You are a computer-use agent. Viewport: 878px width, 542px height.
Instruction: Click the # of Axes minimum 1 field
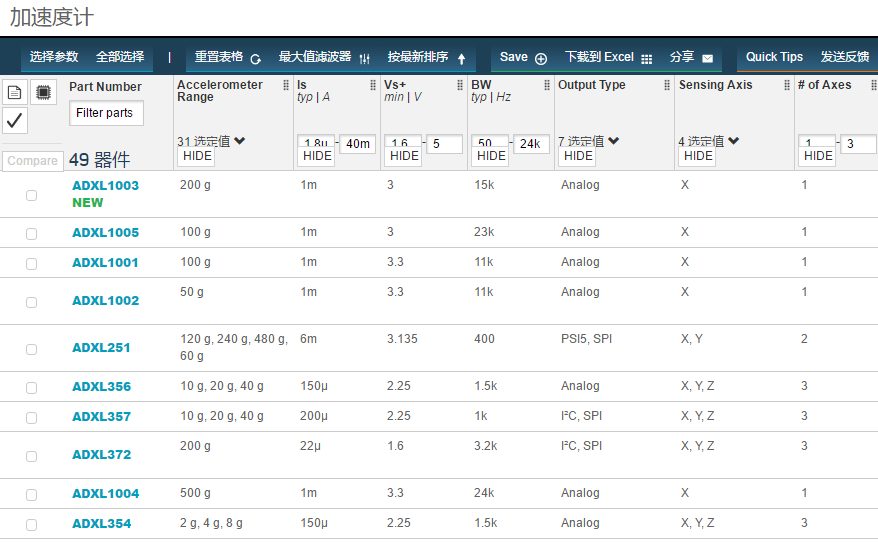click(816, 141)
